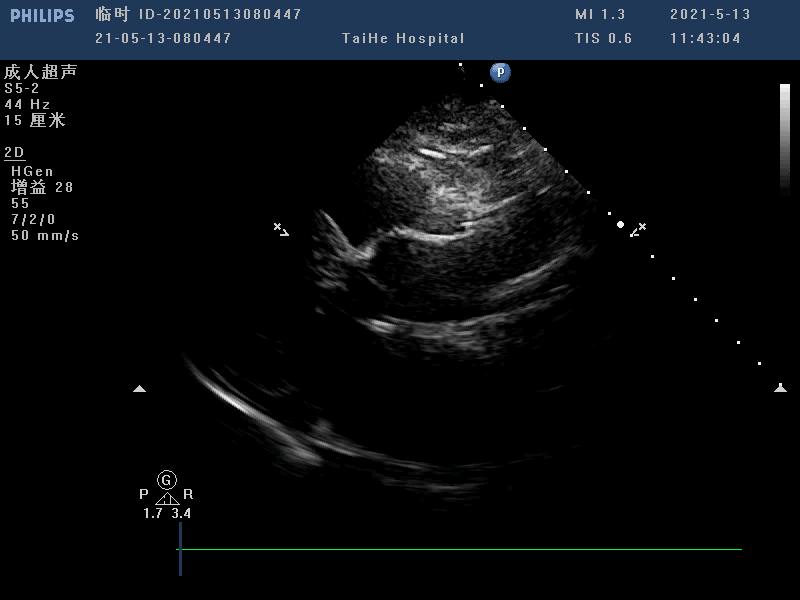800x600 pixels.
Task: Click the grayscale bar
Action: (x=785, y=139)
